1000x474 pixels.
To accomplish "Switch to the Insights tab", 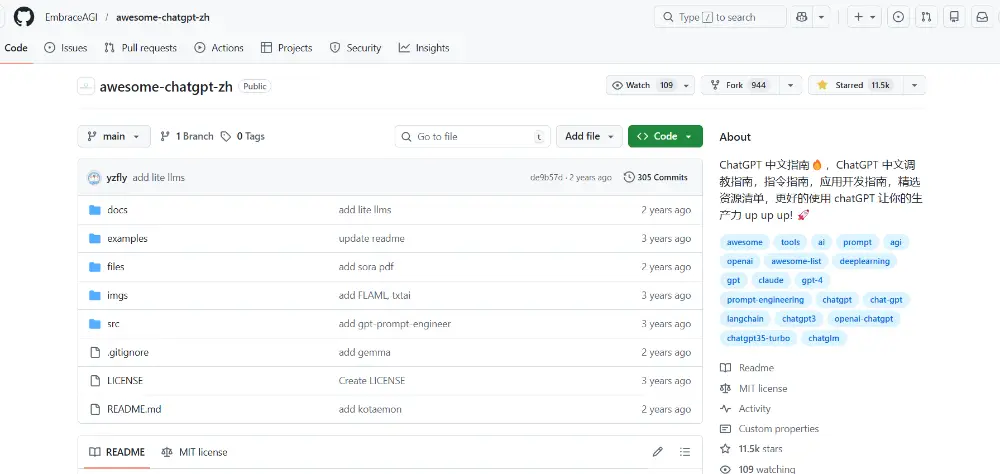I will [x=424, y=48].
